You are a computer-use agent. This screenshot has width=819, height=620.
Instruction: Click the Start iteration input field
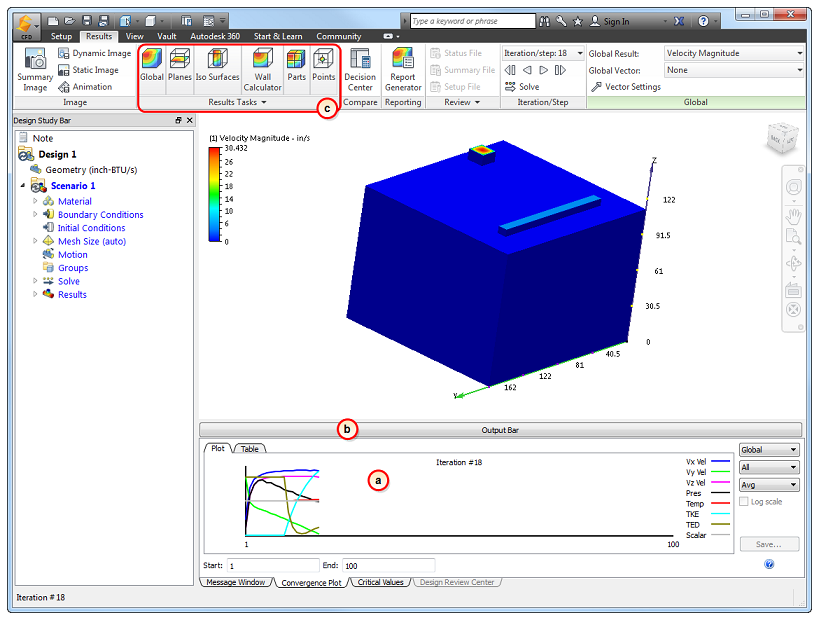[273, 565]
